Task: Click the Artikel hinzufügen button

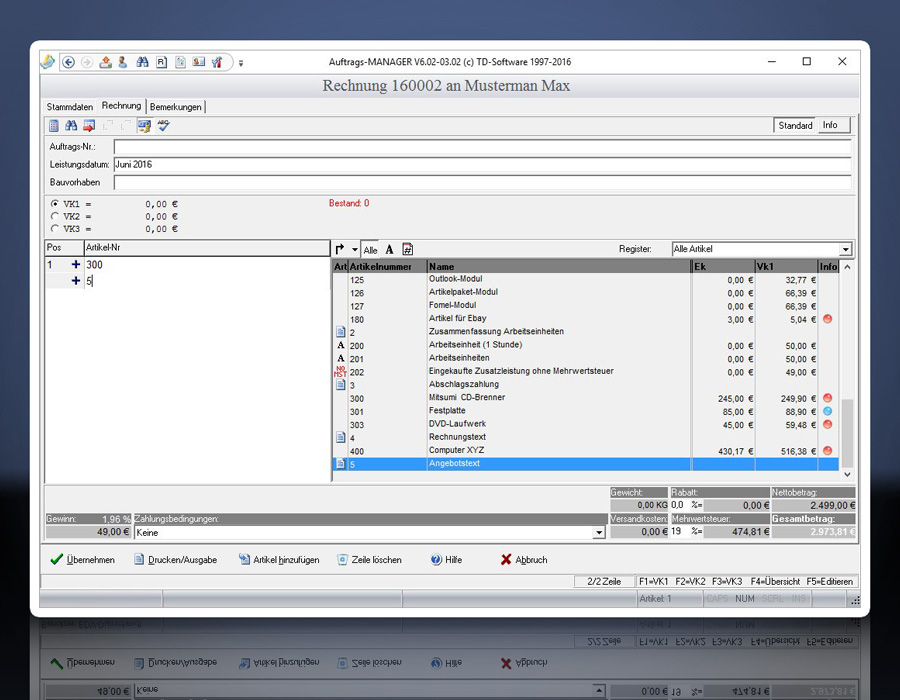Action: [x=279, y=559]
